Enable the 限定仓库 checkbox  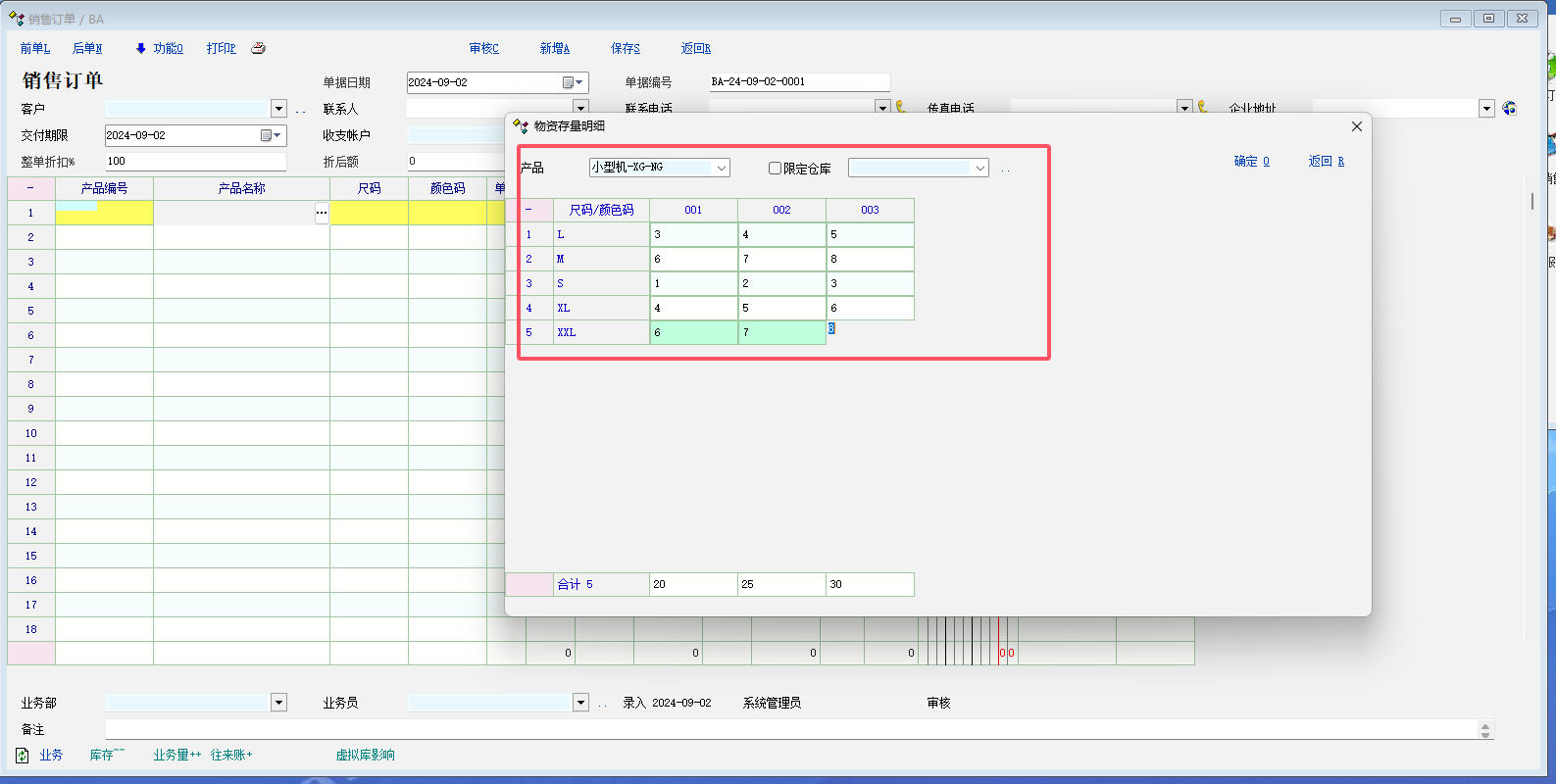[x=775, y=169]
